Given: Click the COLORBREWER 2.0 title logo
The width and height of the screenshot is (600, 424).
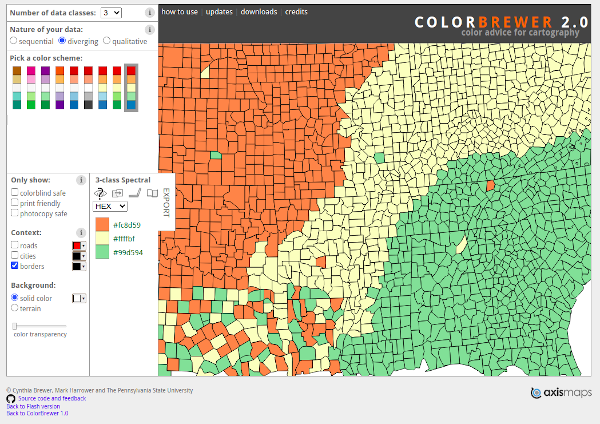Looking at the screenshot, I should pyautogui.click(x=501, y=22).
